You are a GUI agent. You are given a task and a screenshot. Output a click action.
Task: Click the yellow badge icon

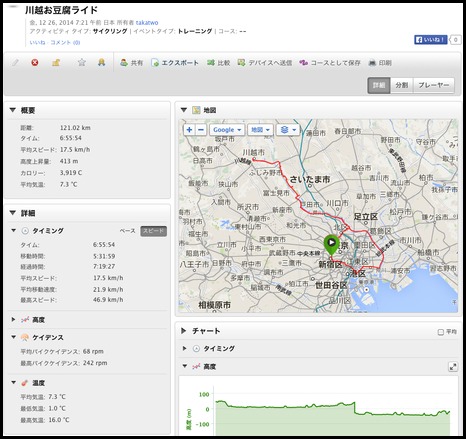[102, 62]
